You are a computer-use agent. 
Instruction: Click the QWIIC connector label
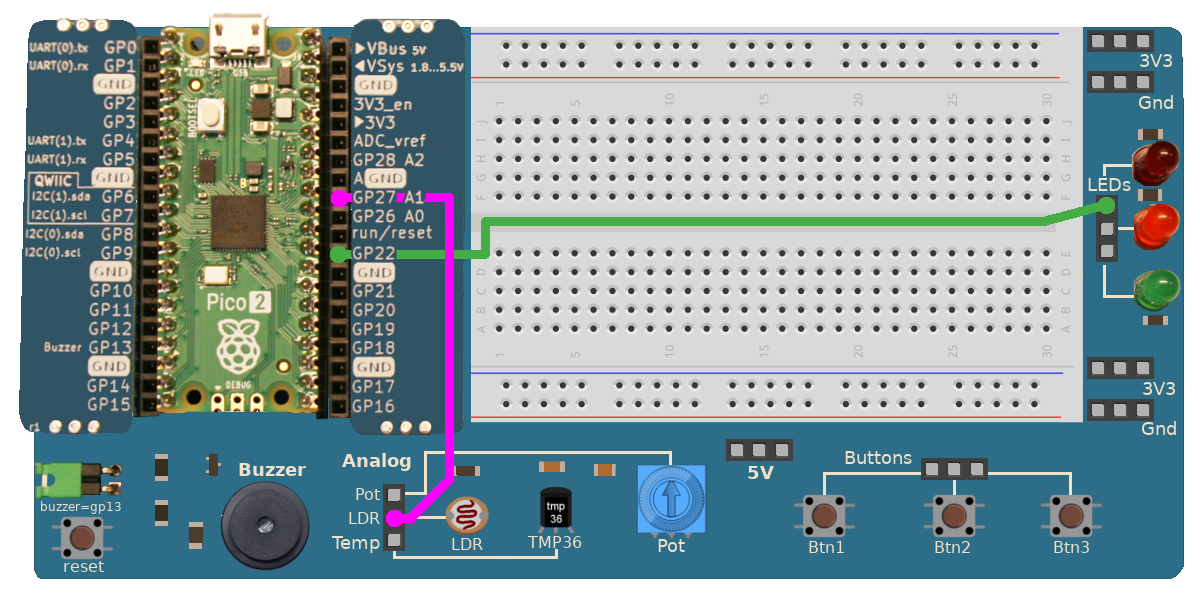tap(55, 178)
